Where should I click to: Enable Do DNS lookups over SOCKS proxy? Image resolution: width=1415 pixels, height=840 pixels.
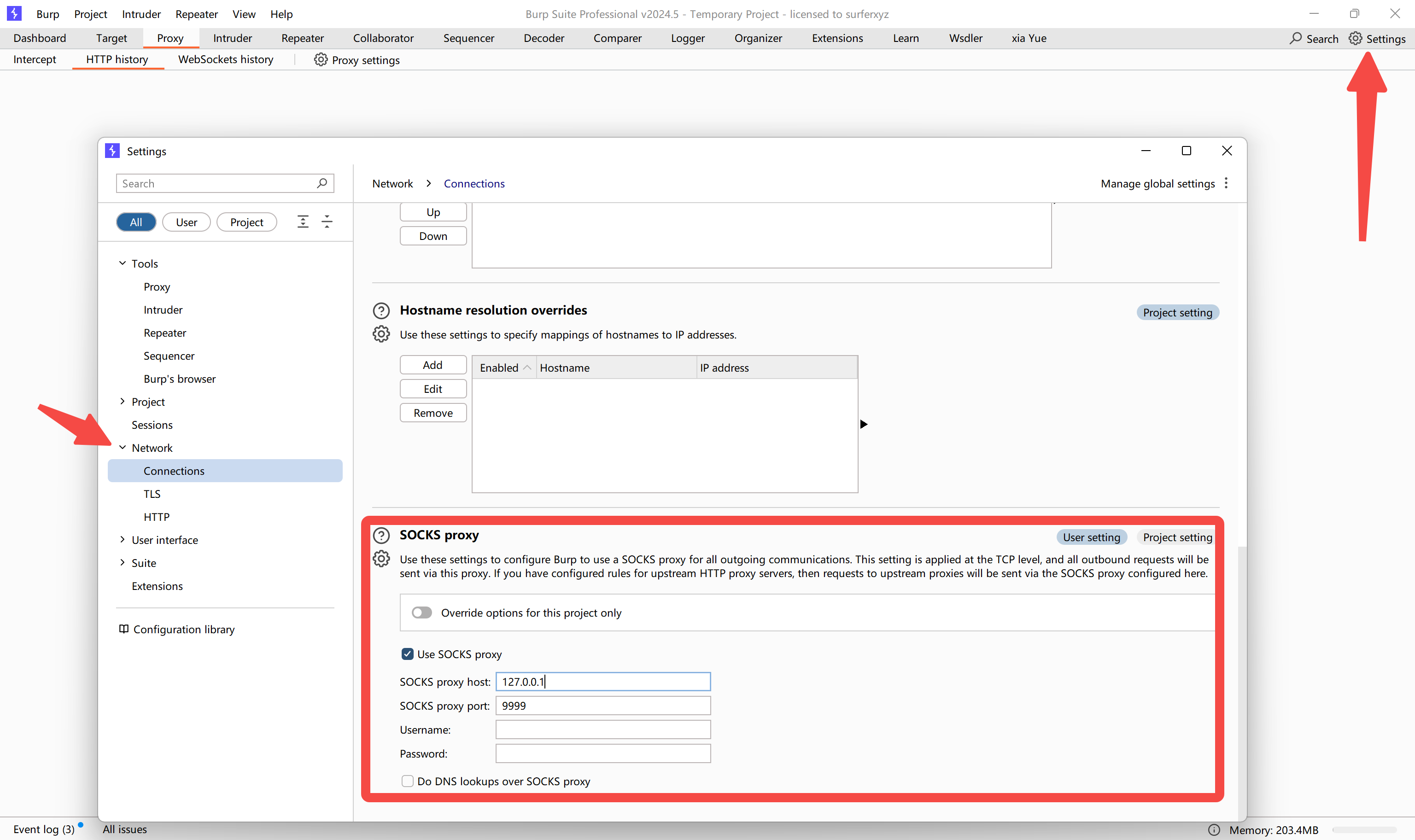tap(408, 781)
